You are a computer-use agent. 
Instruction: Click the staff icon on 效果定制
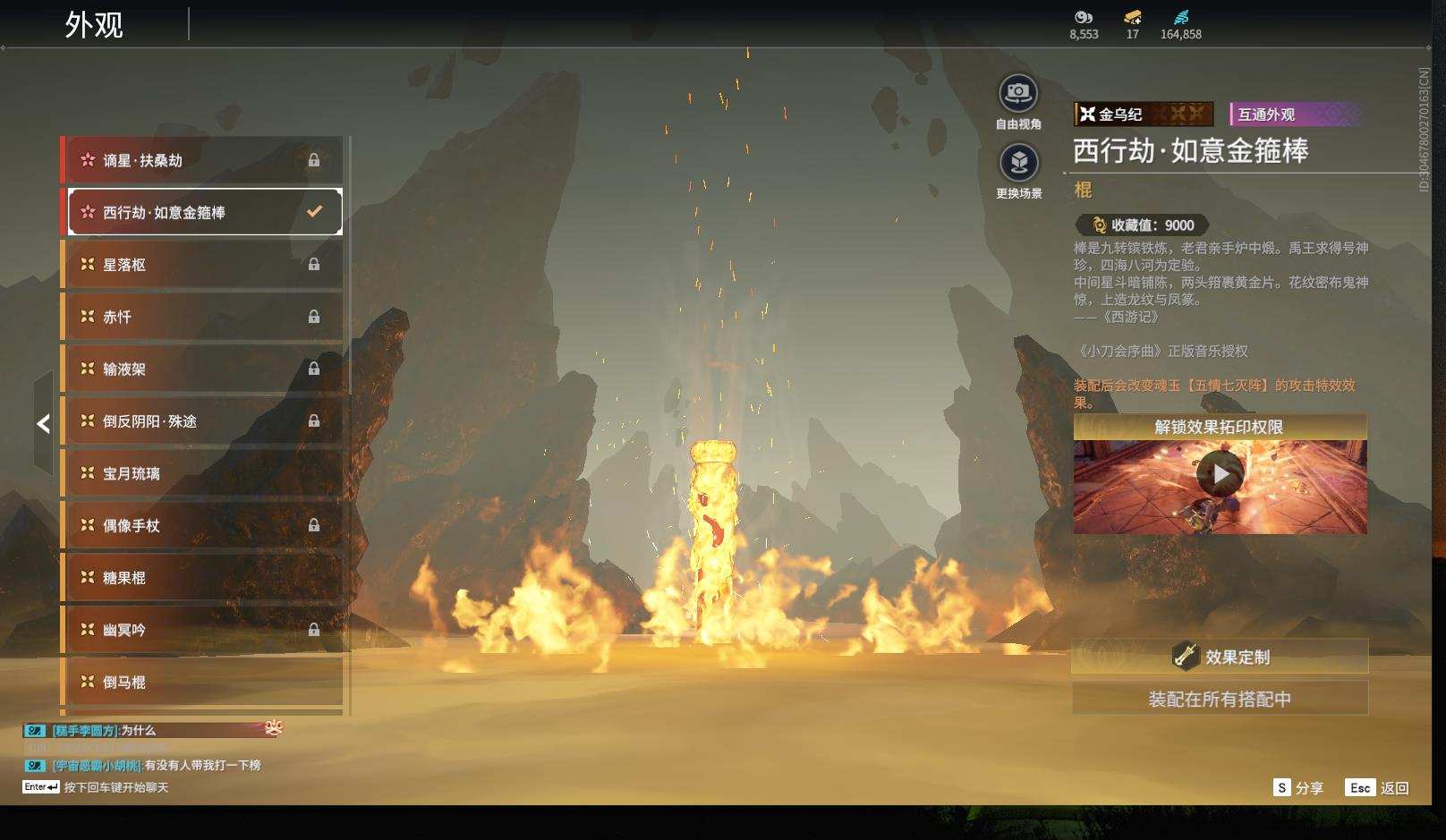coord(1186,657)
